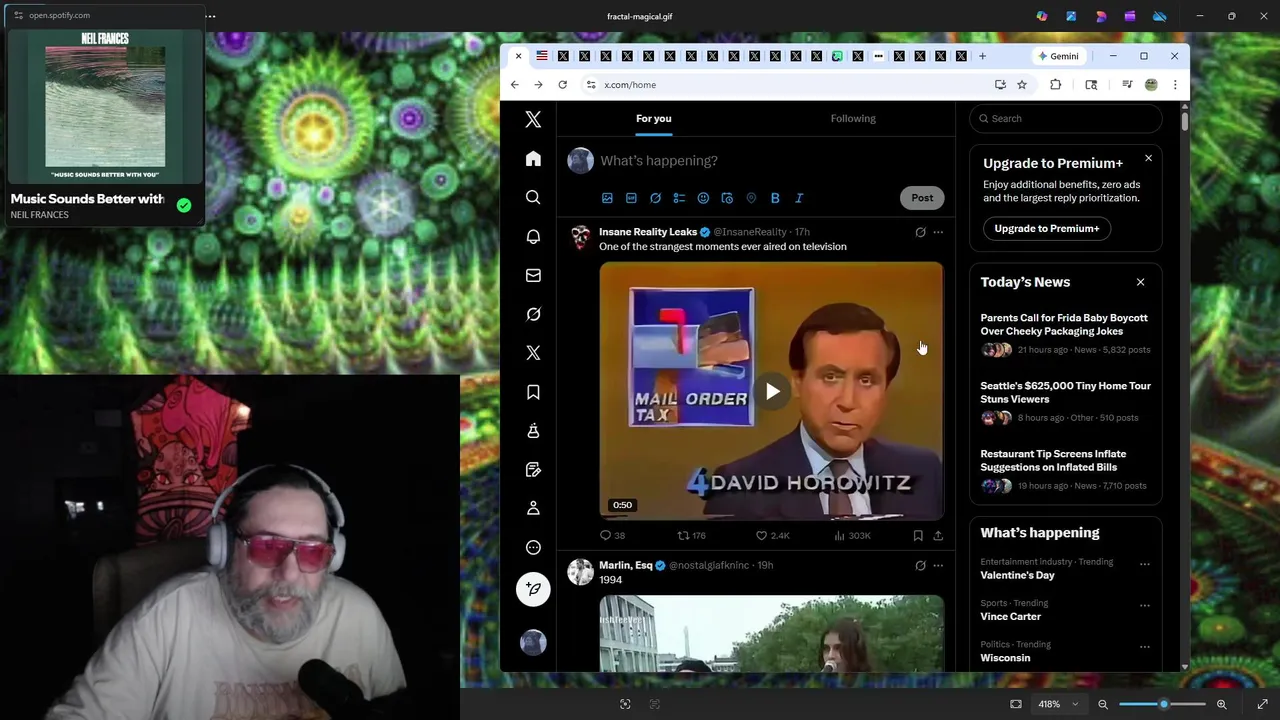The width and height of the screenshot is (1280, 720).
Task: Add media image icon in composer
Action: (607, 198)
